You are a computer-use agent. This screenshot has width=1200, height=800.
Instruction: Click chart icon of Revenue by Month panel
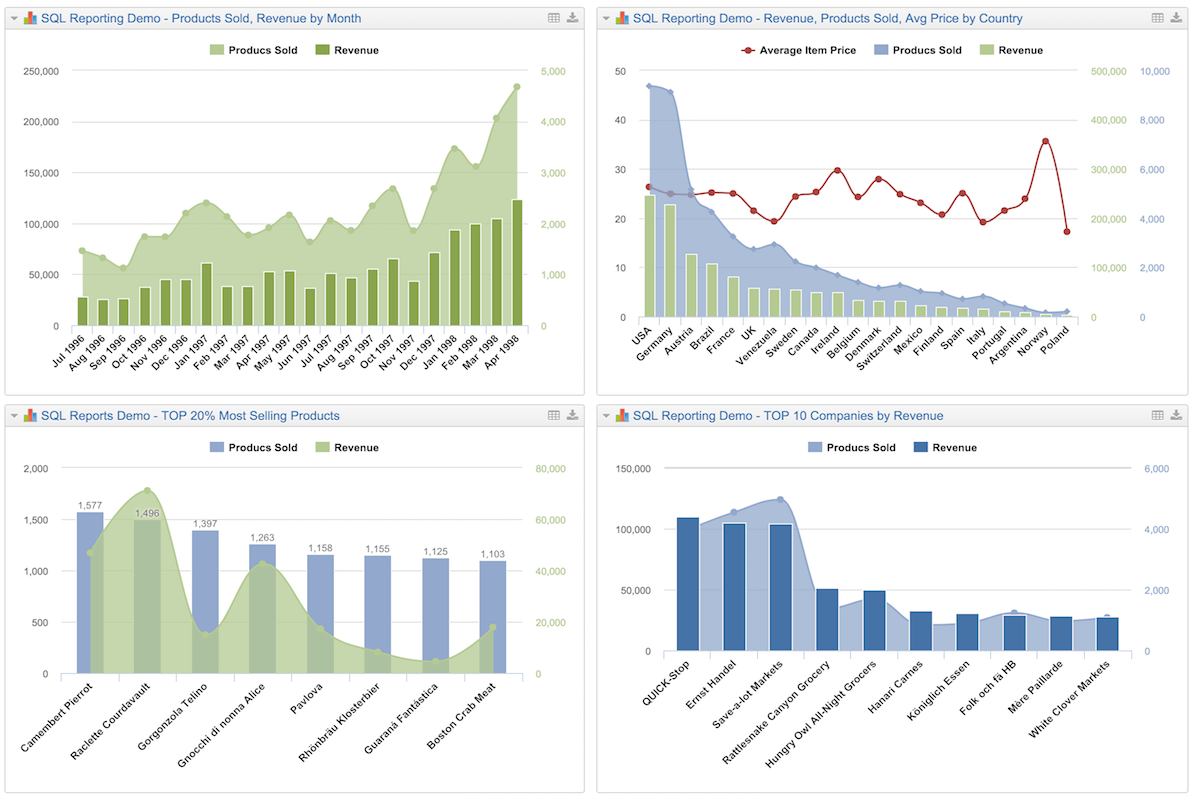(30, 18)
